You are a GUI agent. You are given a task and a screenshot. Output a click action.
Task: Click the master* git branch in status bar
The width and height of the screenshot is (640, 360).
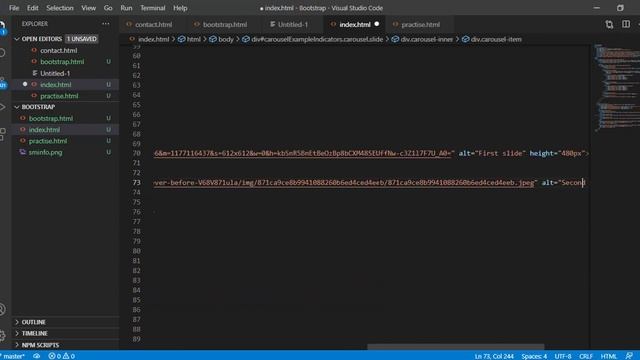13,356
